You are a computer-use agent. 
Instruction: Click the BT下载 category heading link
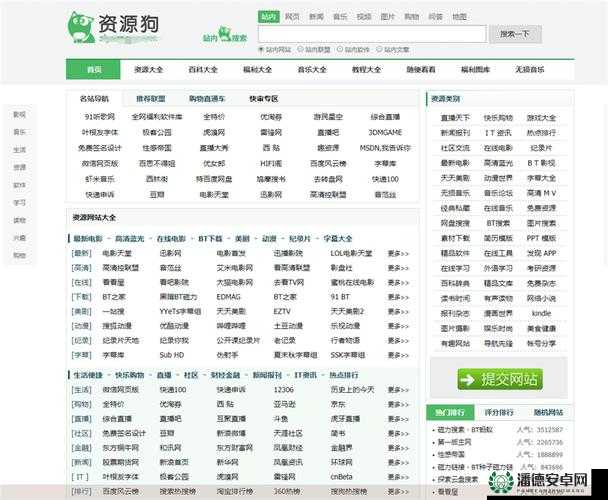coord(210,239)
